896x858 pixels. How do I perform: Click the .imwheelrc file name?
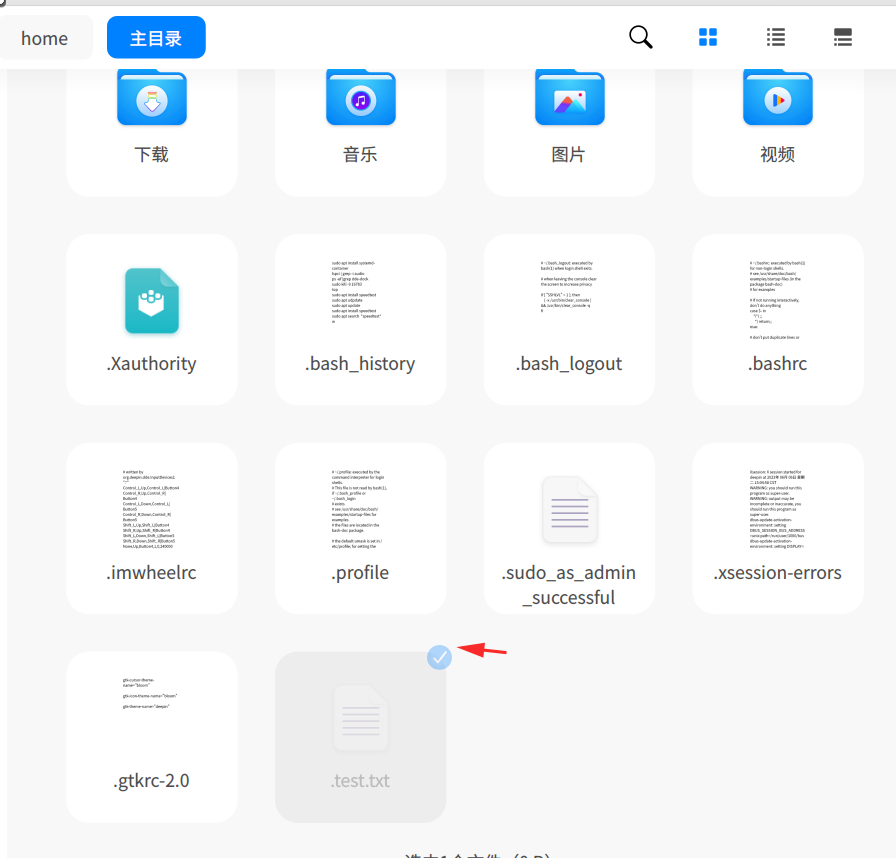(151, 572)
